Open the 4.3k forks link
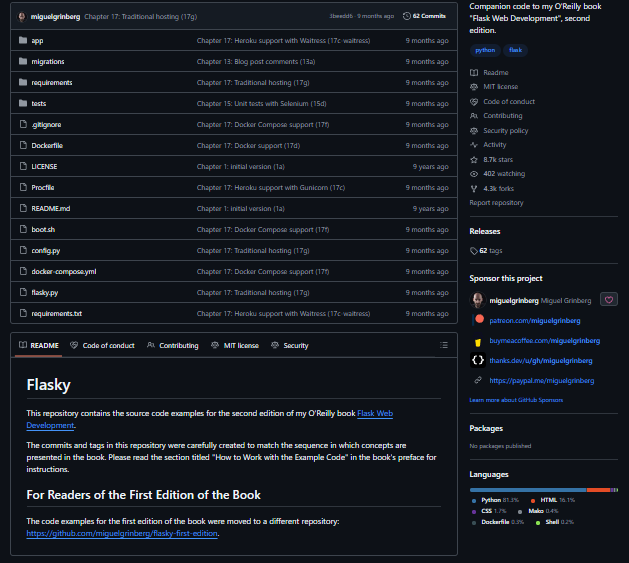The height and width of the screenshot is (563, 629). (498, 189)
